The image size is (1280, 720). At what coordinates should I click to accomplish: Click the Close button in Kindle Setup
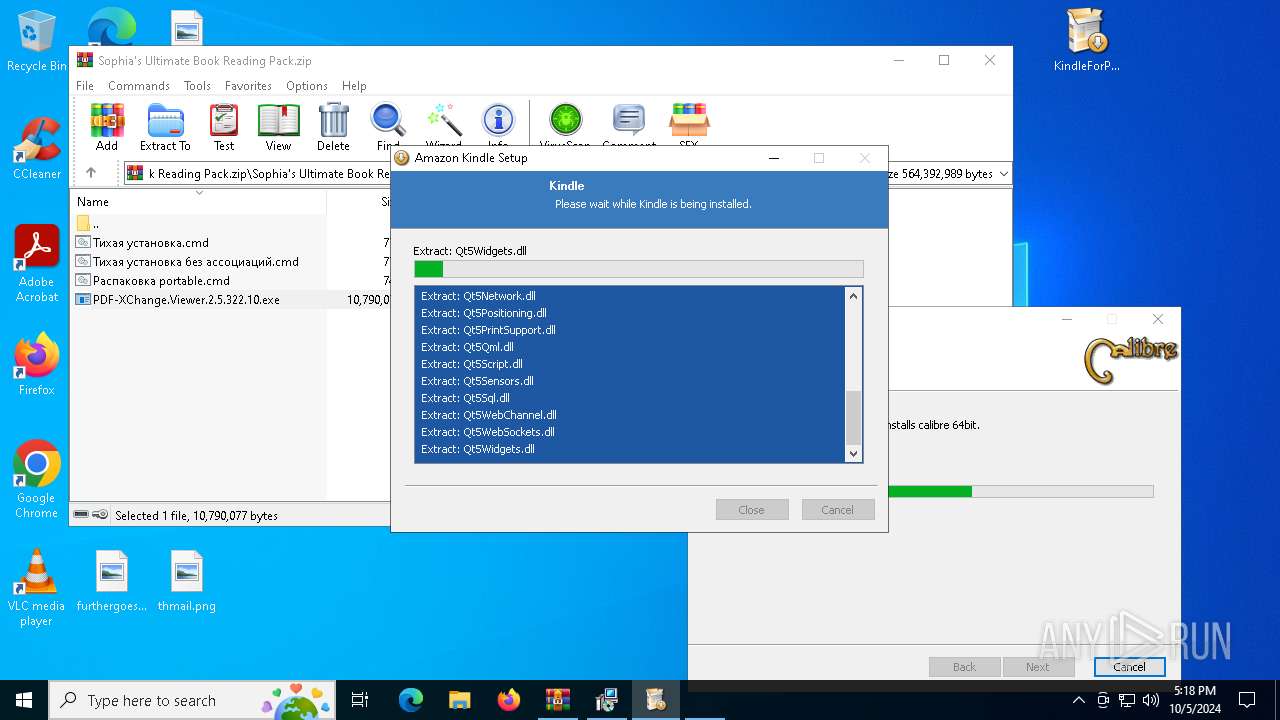pyautogui.click(x=752, y=510)
